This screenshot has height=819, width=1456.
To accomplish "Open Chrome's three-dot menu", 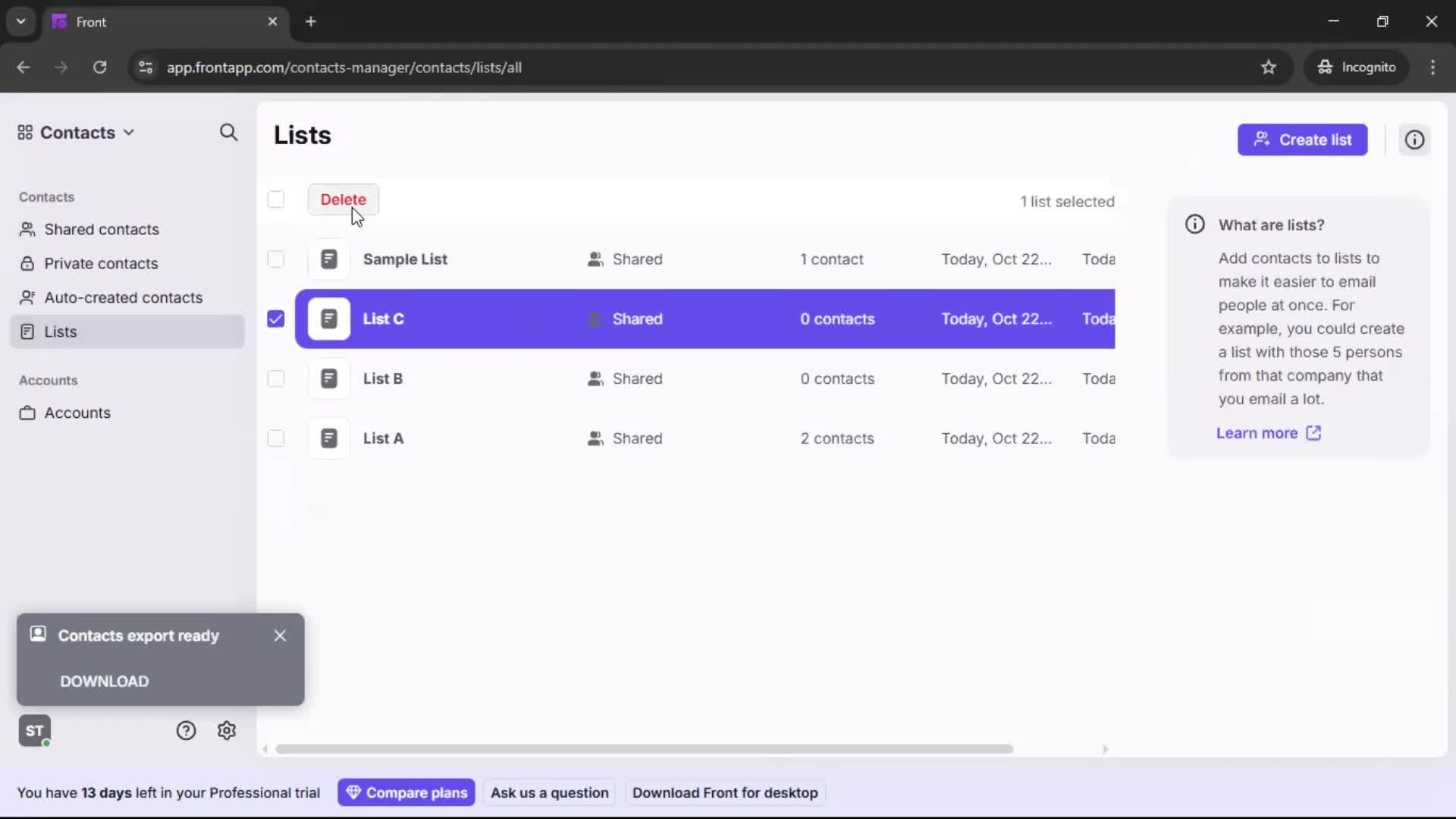I will tap(1434, 67).
